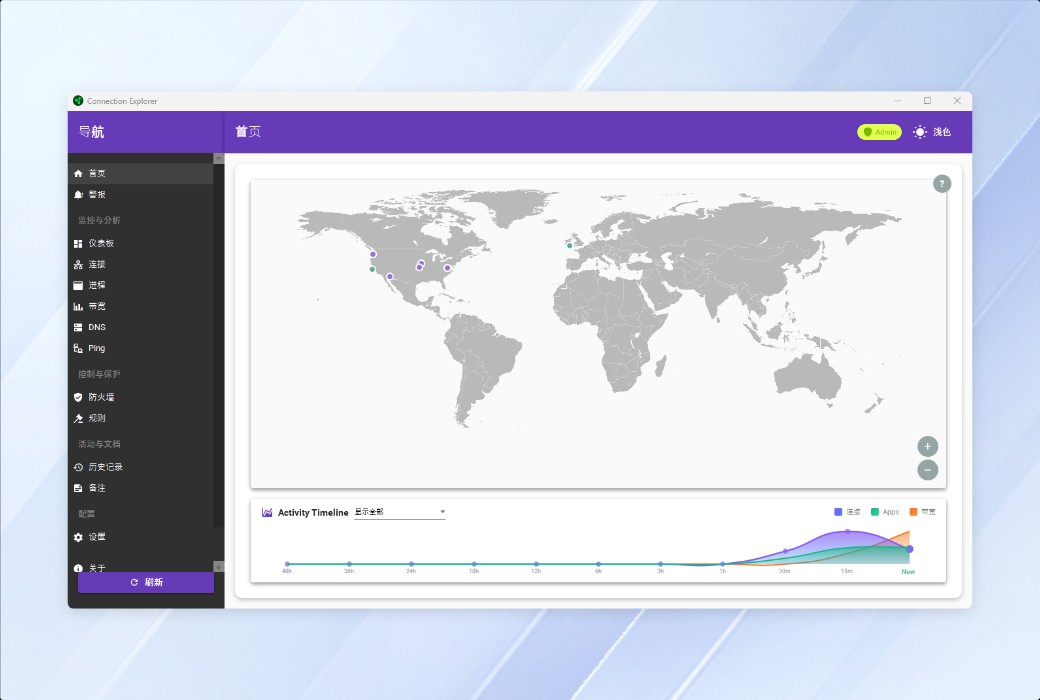Toggle the 连接 purple legend swatch

(x=838, y=512)
